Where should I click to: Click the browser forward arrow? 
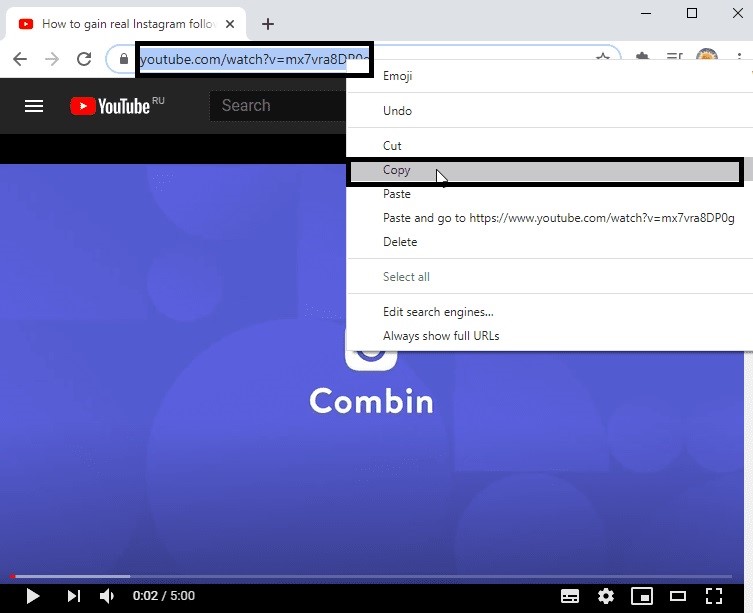[x=52, y=59]
